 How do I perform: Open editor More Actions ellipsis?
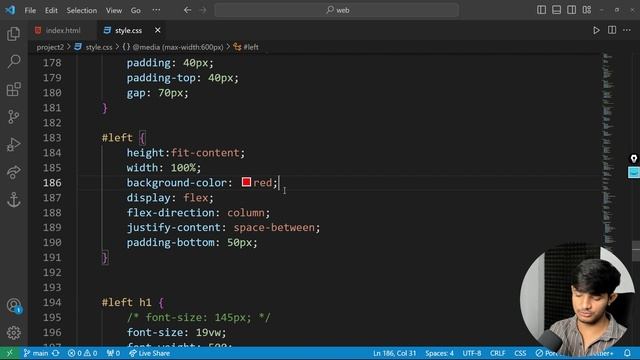coord(627,30)
